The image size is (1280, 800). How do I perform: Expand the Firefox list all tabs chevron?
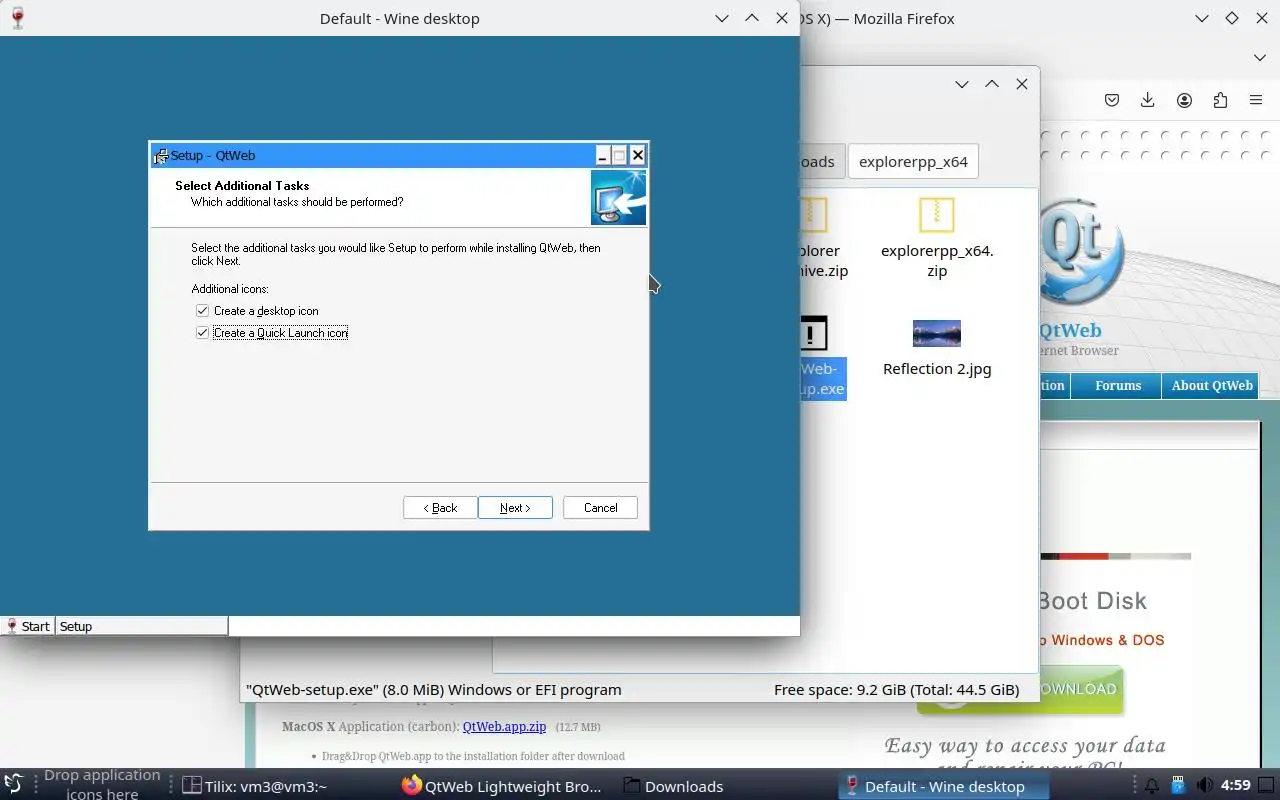coord(1259,57)
